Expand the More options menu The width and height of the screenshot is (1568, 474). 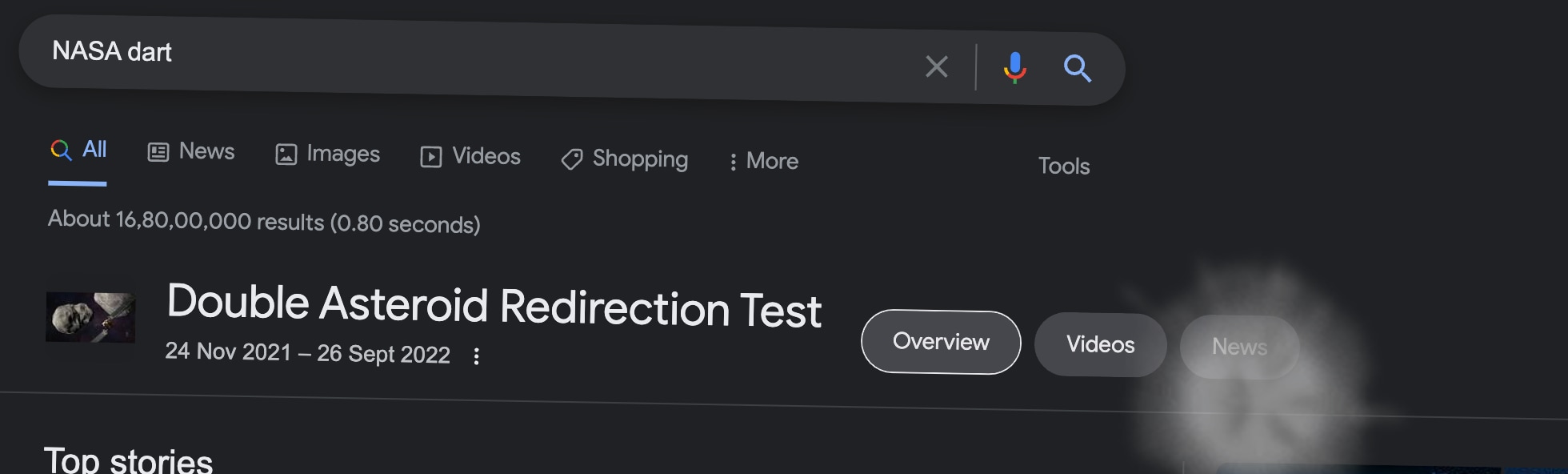[x=763, y=161]
